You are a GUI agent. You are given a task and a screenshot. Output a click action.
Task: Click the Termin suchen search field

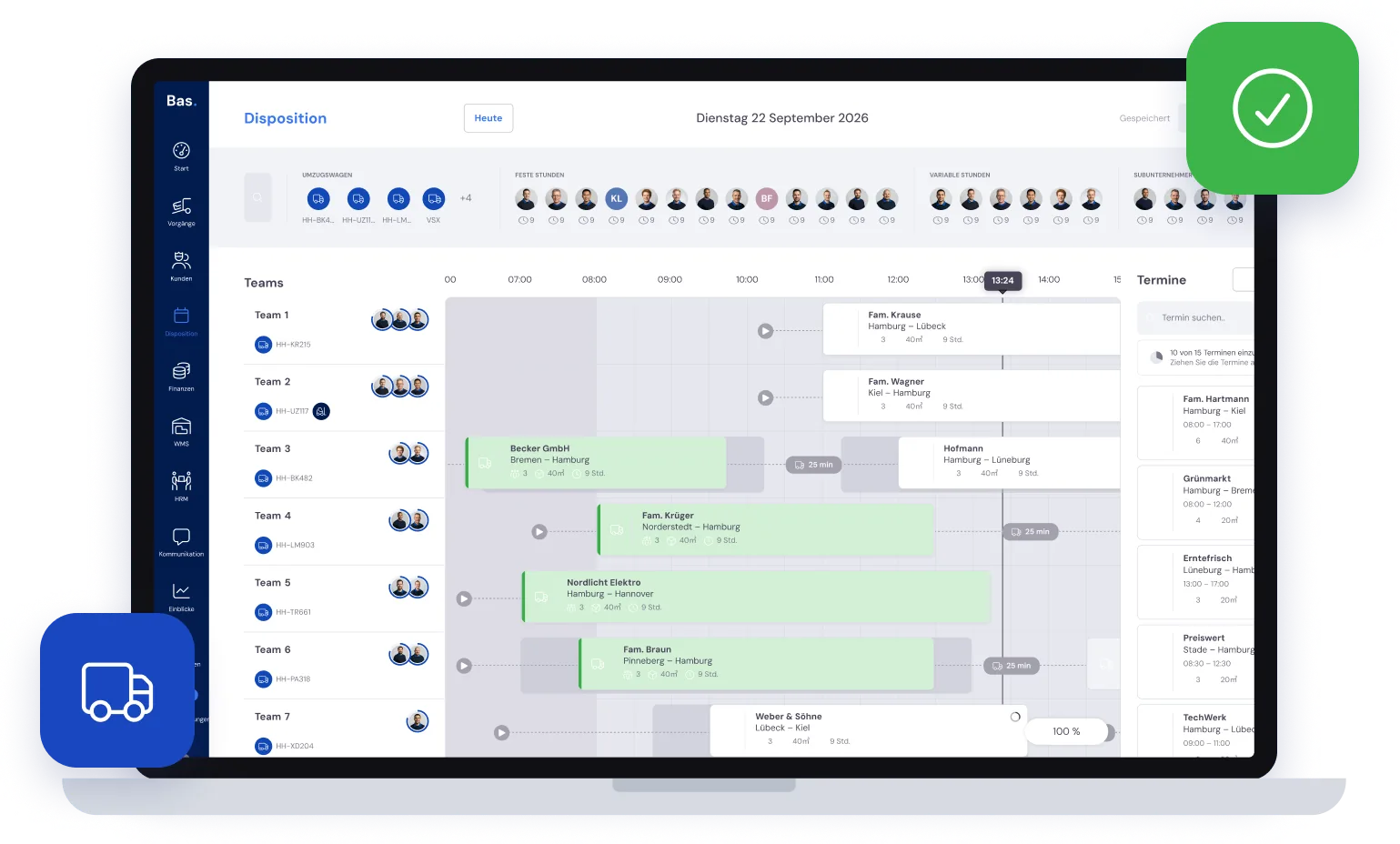pyautogui.click(x=1195, y=317)
